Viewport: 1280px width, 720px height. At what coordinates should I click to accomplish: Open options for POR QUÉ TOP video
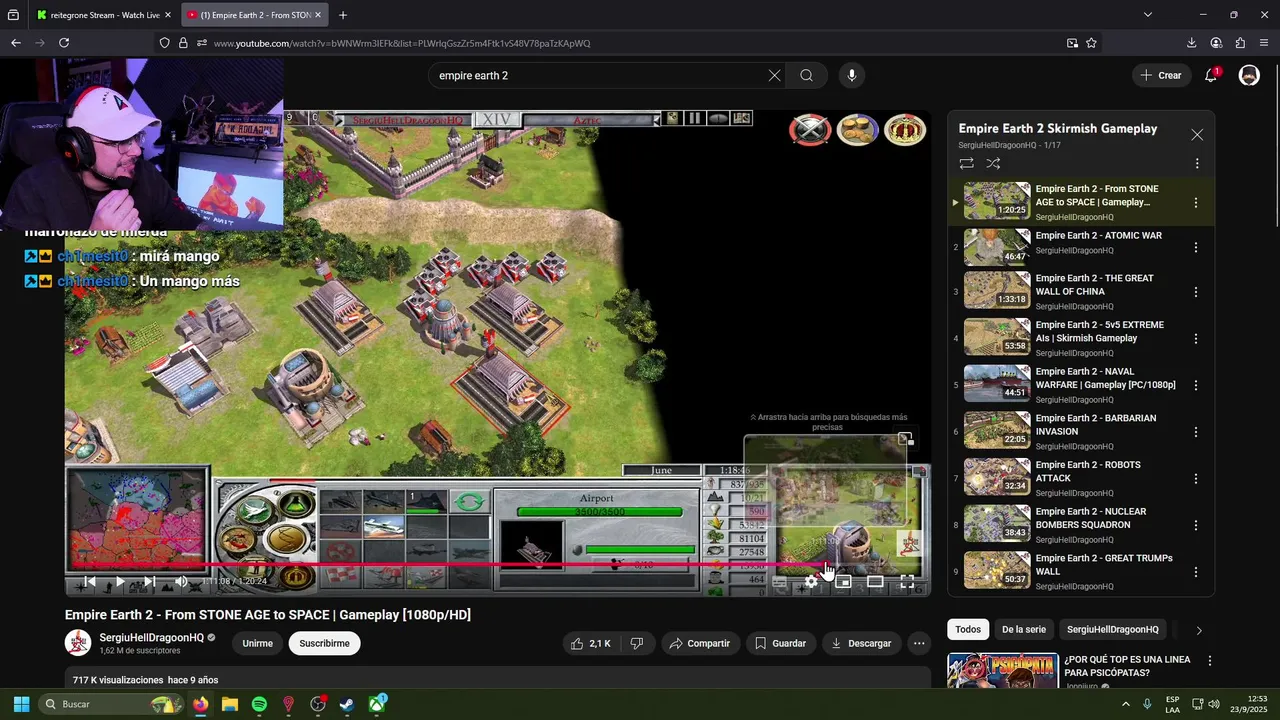[1209, 661]
